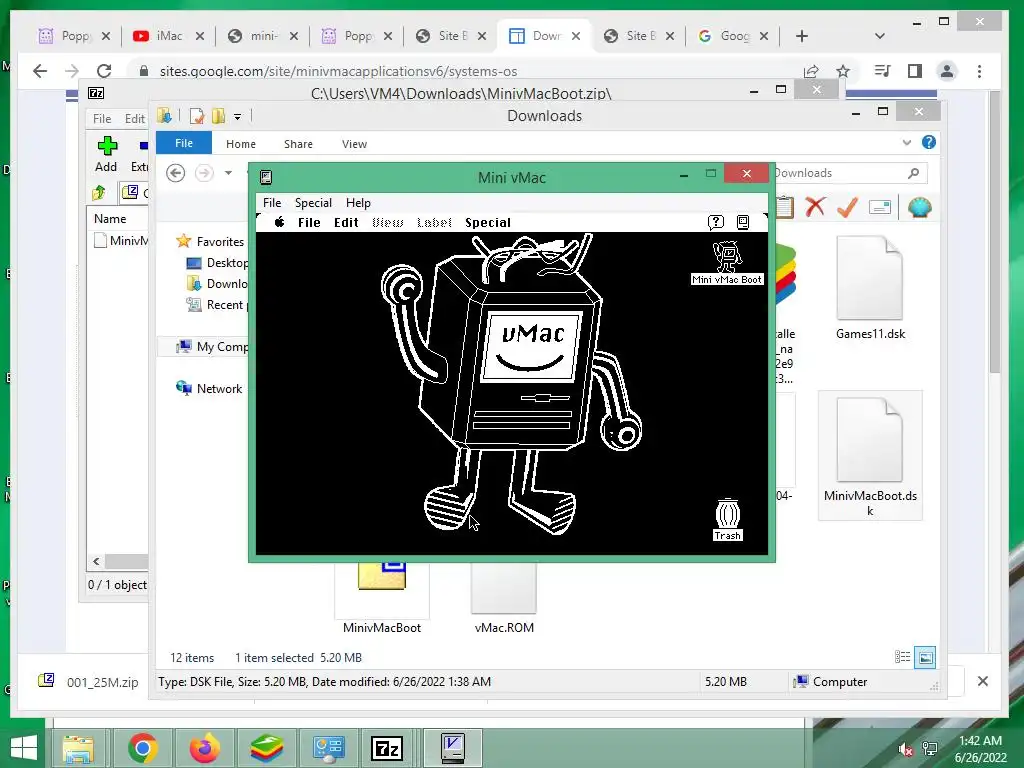The height and width of the screenshot is (768, 1024).
Task: Click the search Downloads box
Action: (849, 173)
